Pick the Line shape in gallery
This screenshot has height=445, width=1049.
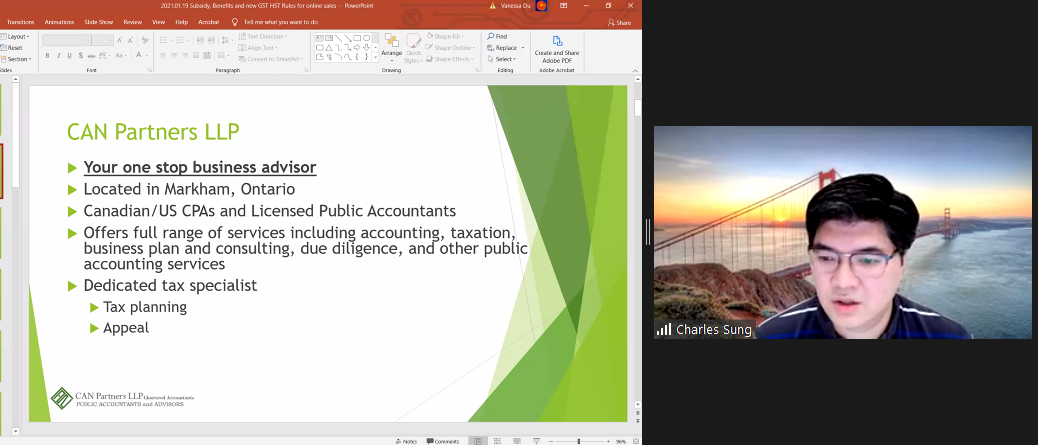339,38
